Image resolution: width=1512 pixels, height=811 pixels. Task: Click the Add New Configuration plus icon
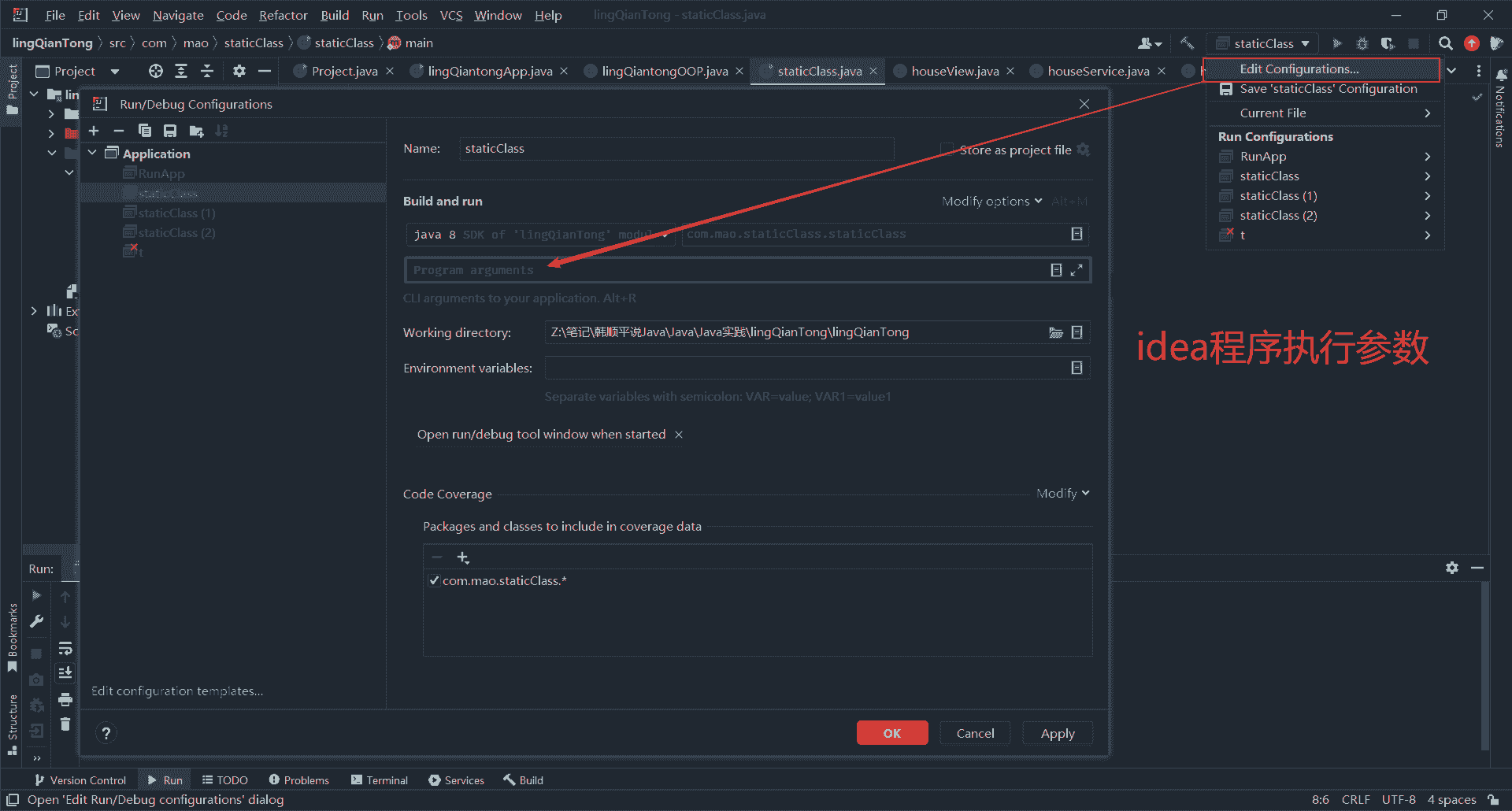tap(94, 131)
